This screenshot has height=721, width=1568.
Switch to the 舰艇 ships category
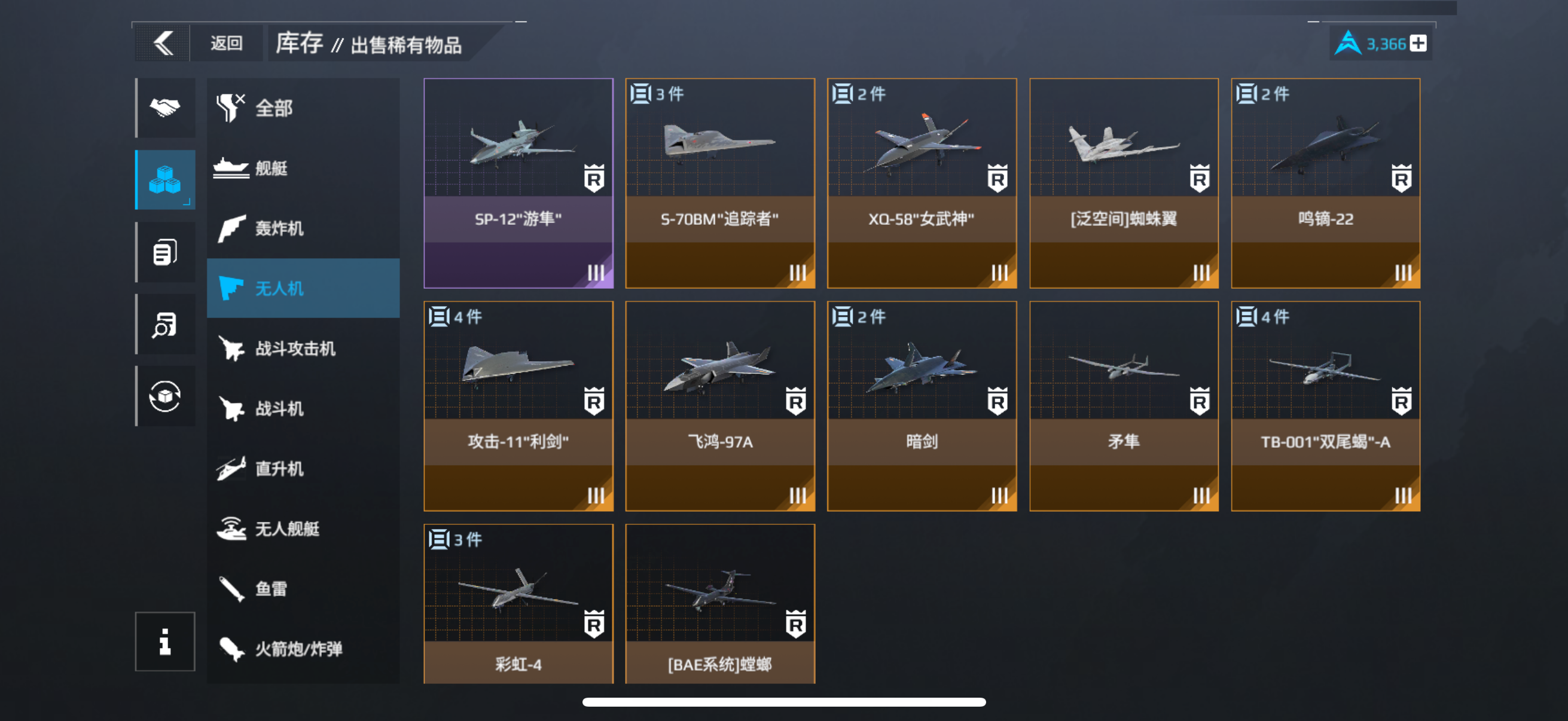click(303, 168)
